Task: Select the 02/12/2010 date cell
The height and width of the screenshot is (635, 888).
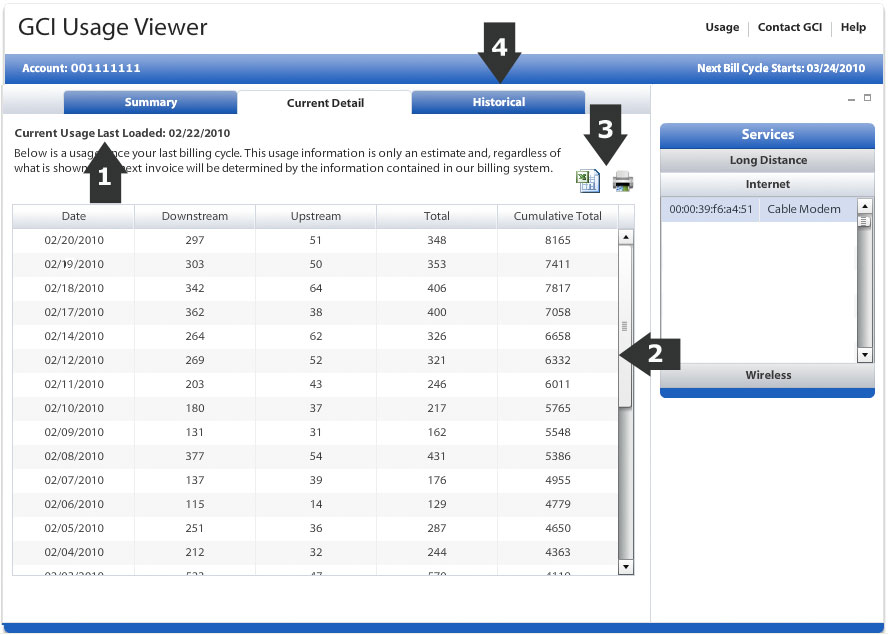Action: 74,360
